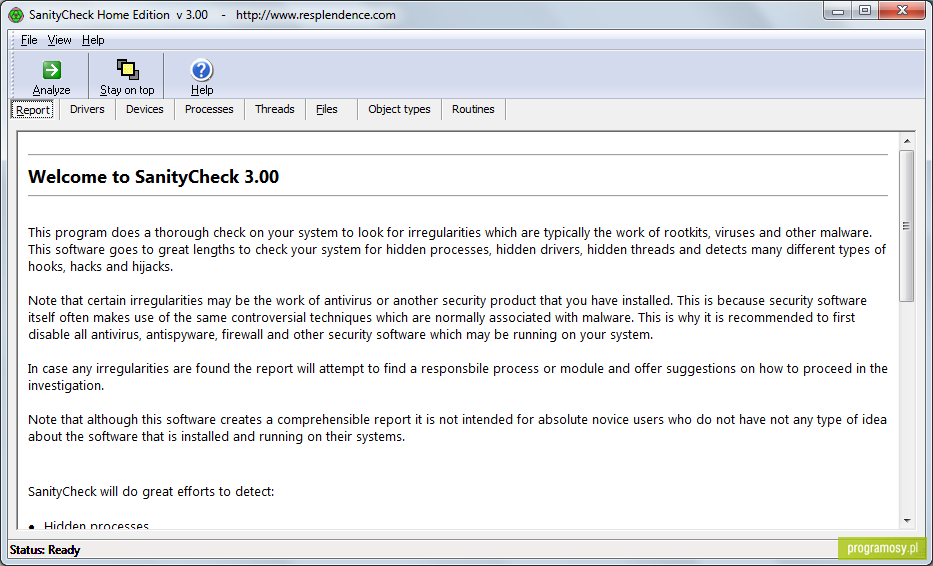Switch to the Routines tab
The width and height of the screenshot is (933, 566).
(473, 110)
